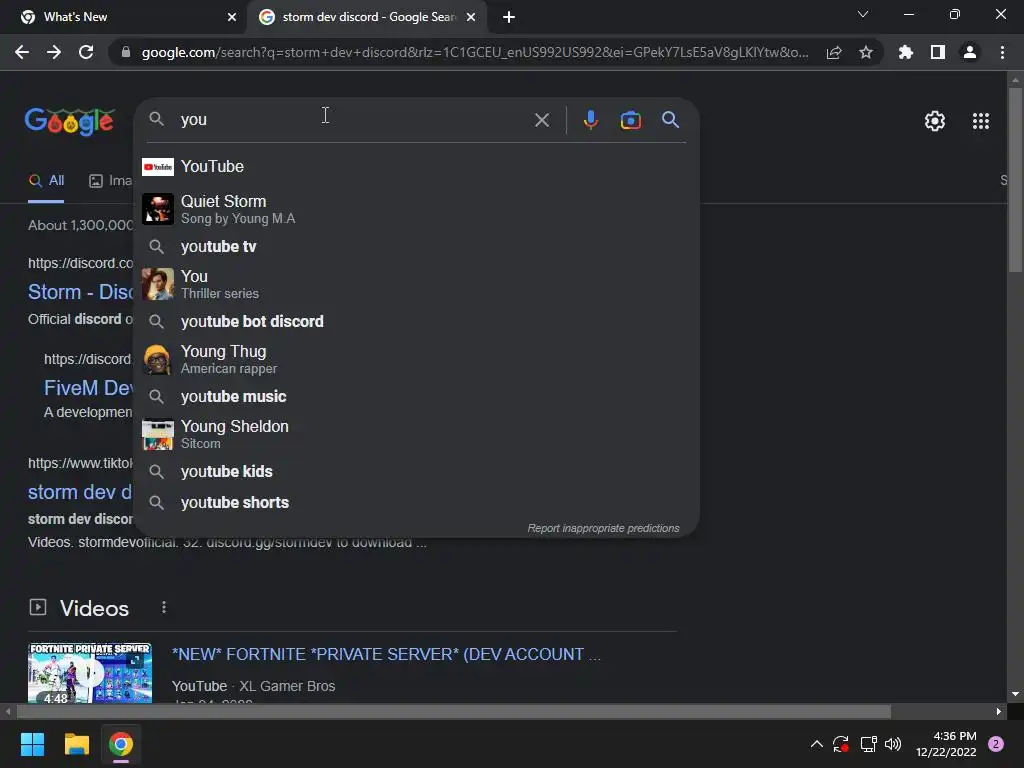The width and height of the screenshot is (1024, 768).
Task: Open the Storm - Discord result link
Action: [x=81, y=292]
